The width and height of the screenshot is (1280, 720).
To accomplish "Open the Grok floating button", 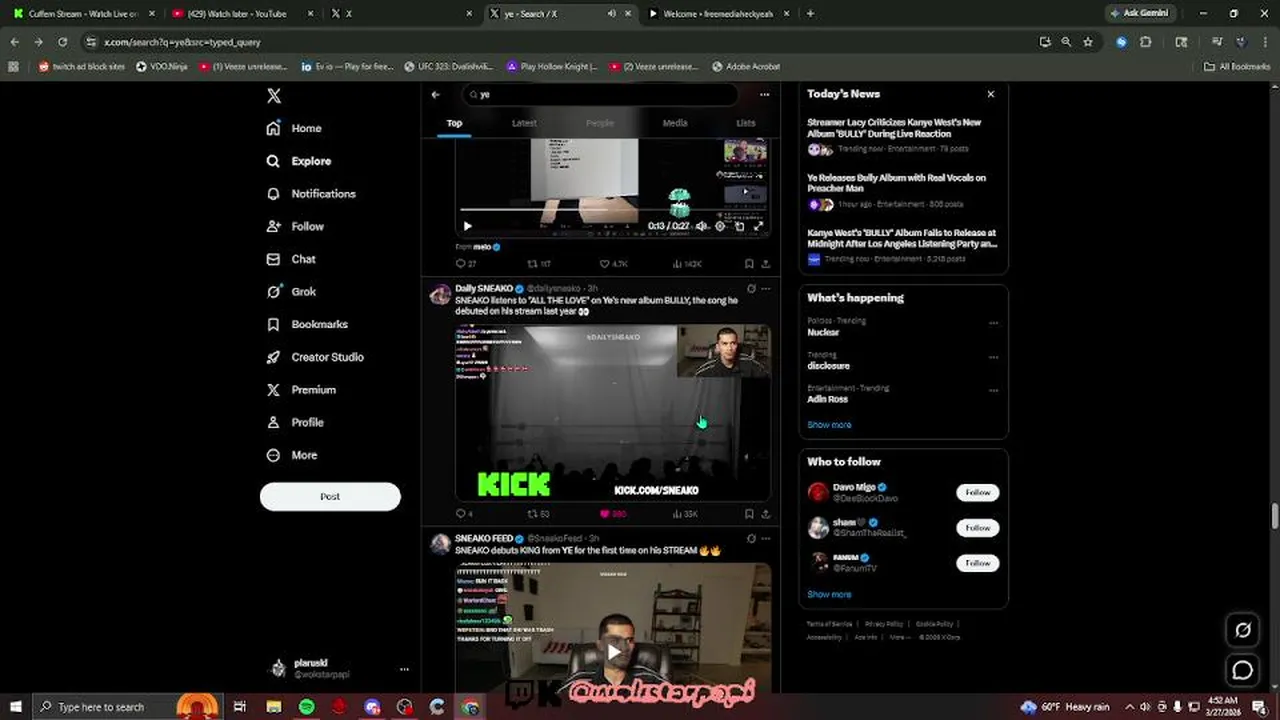I will pos(1243,630).
